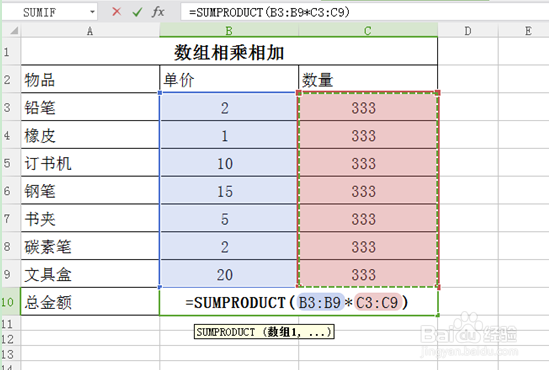Click quantity 333 in 钢笔 row

pyautogui.click(x=368, y=191)
